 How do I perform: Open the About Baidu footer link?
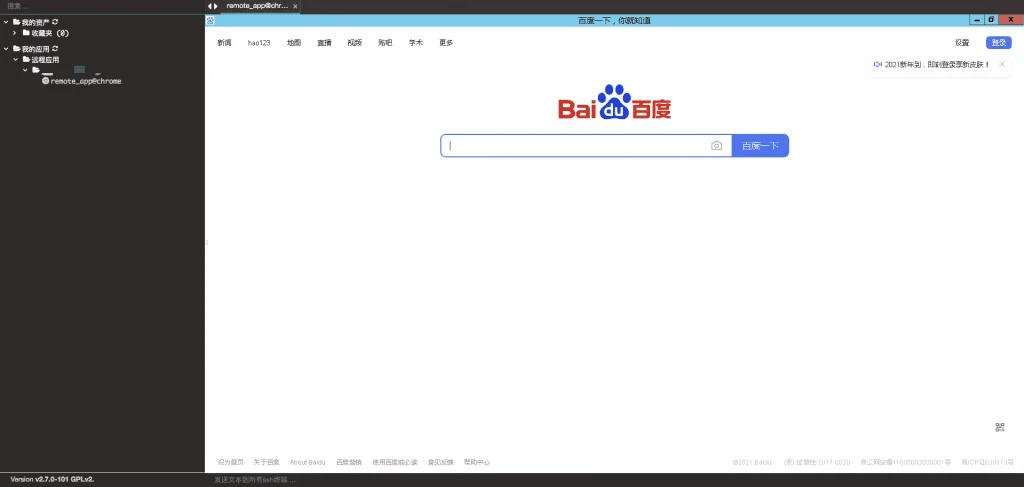click(x=308, y=462)
